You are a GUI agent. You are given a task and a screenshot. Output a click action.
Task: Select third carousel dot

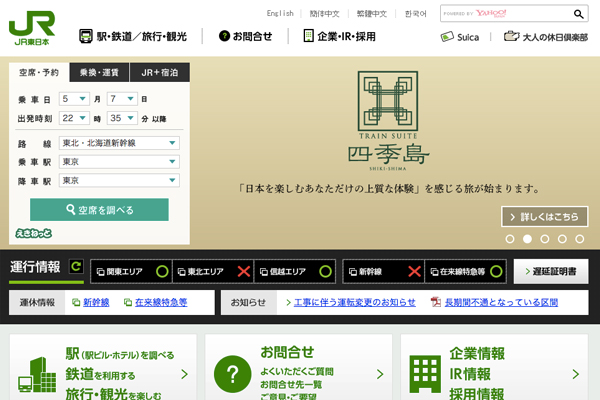[545, 239]
